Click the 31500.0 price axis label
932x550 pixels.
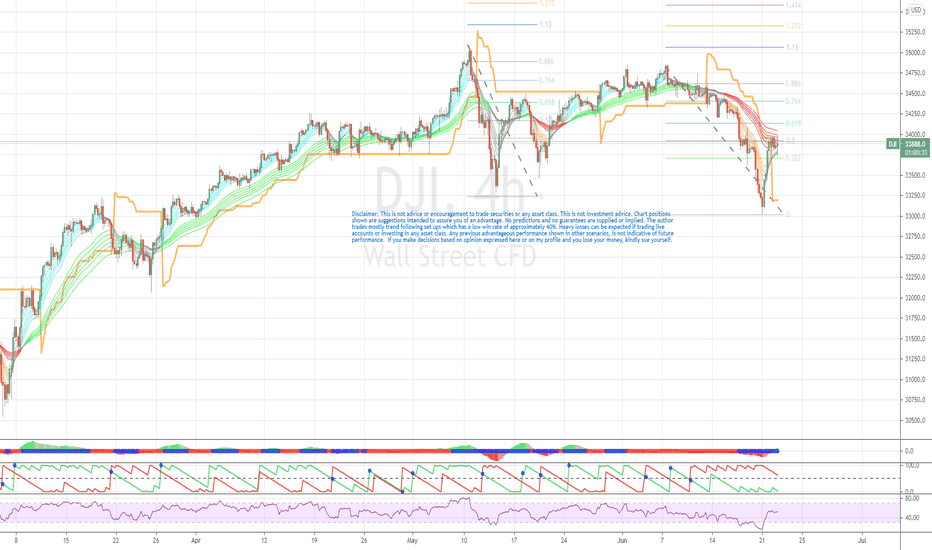tap(915, 339)
